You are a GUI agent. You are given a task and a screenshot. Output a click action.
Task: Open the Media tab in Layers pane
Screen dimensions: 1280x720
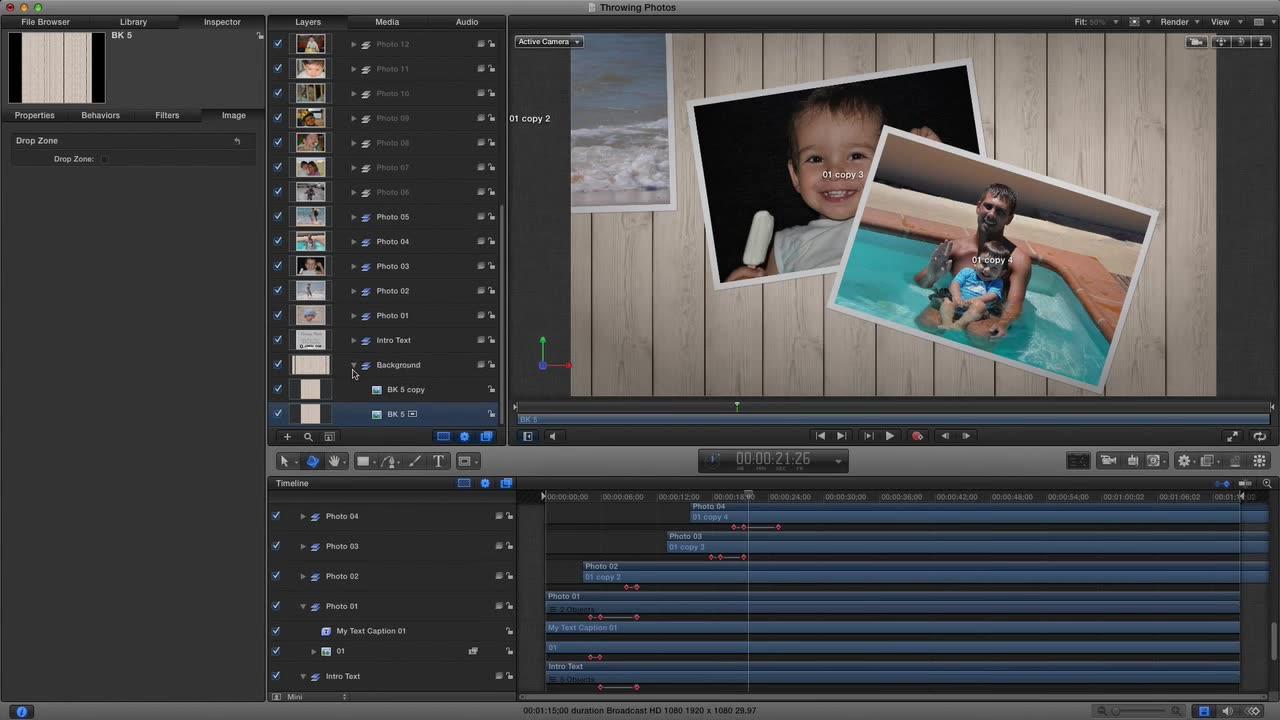click(387, 21)
